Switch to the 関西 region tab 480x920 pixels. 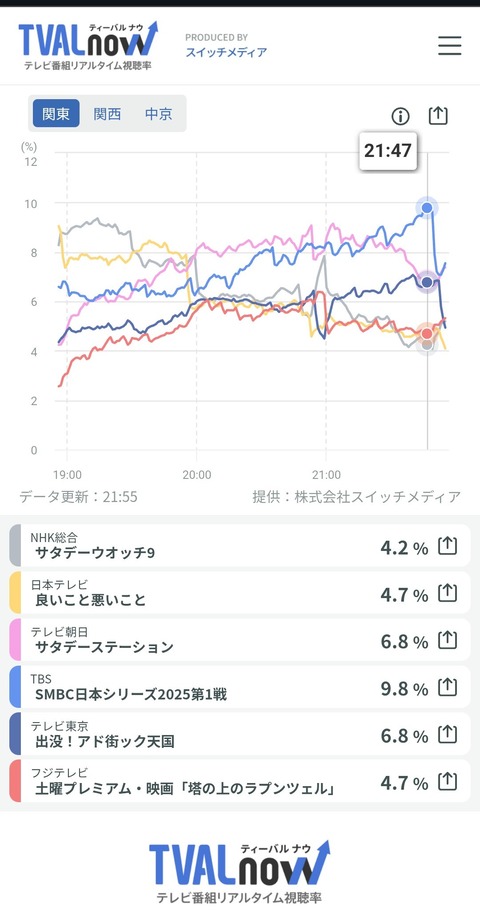tap(107, 113)
